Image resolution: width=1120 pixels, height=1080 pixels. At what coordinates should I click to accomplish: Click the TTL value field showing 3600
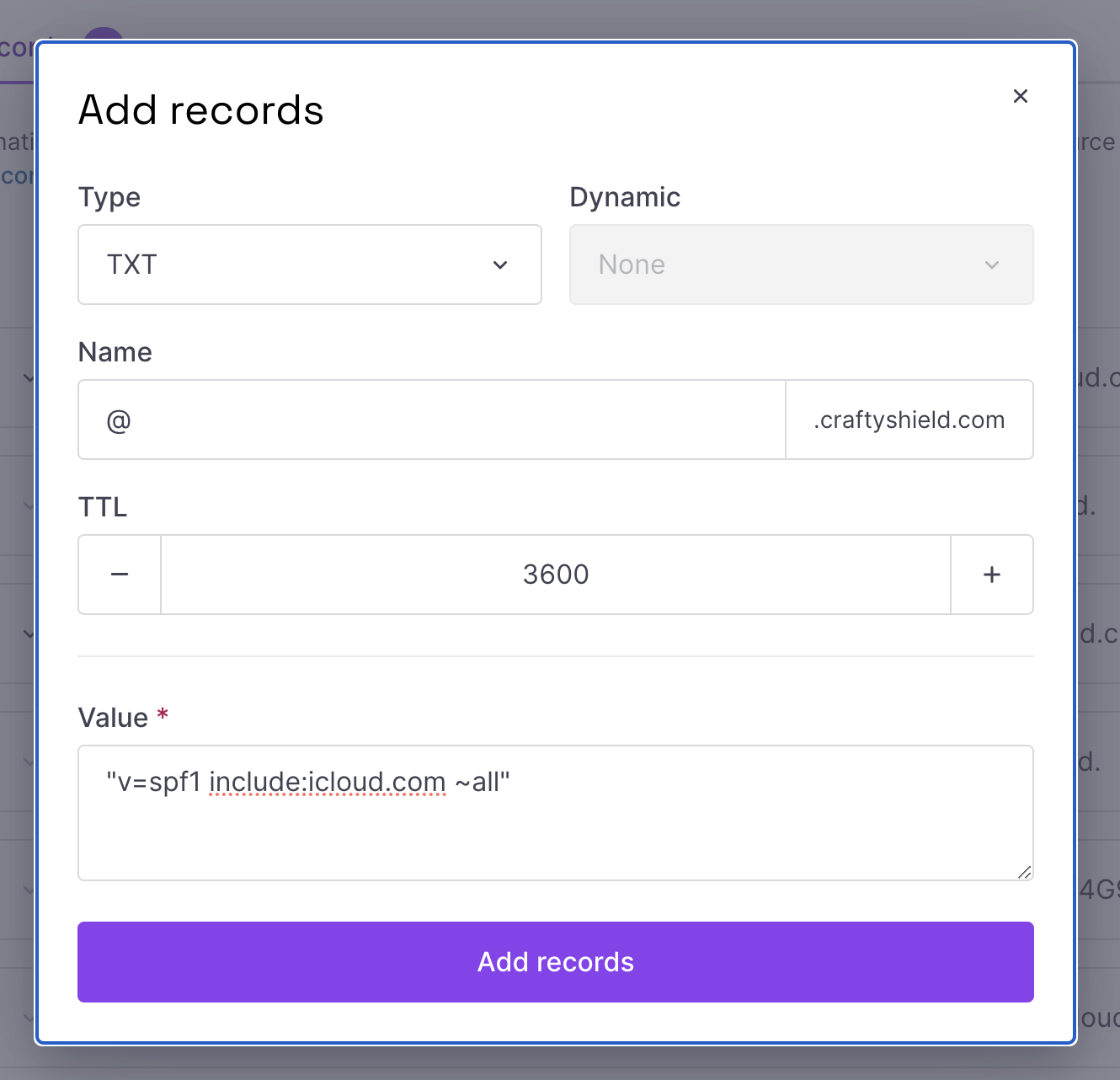click(555, 575)
